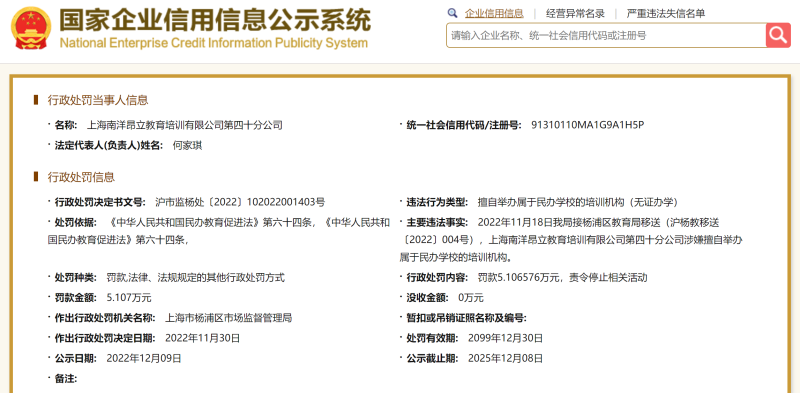Viewport: 800px width, 393px height.
Task: Focus the enterprise name search input field
Action: 606,35
